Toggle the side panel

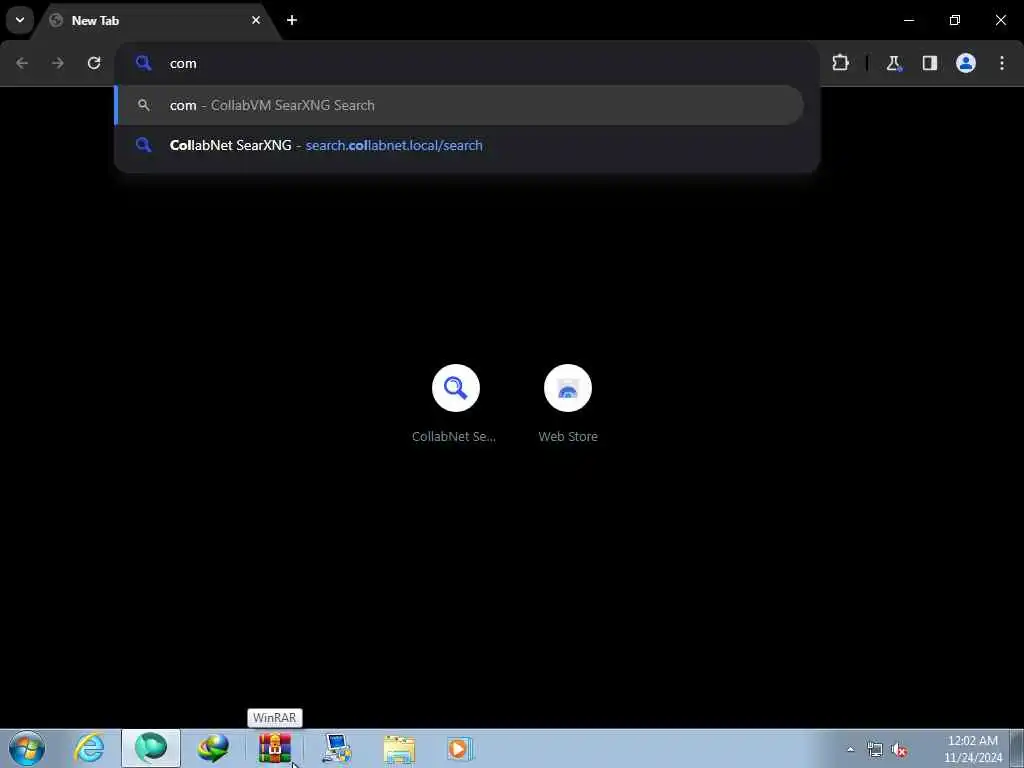tap(929, 63)
